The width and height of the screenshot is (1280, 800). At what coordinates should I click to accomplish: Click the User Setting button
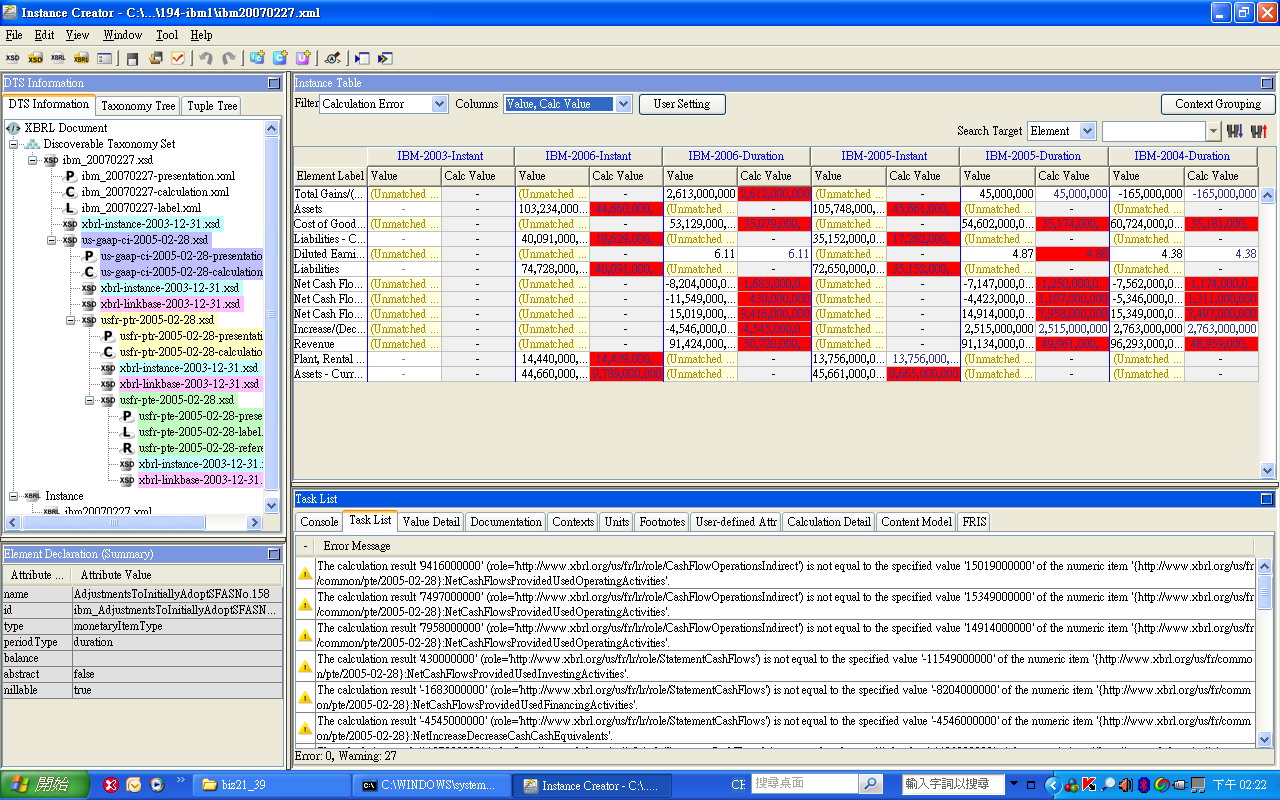[x=682, y=104]
